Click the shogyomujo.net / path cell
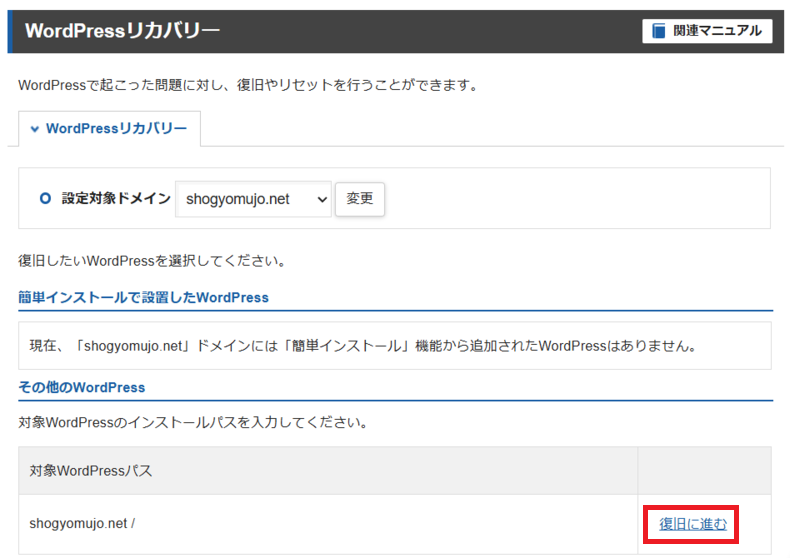Image resolution: width=790 pixels, height=558 pixels. coord(328,524)
